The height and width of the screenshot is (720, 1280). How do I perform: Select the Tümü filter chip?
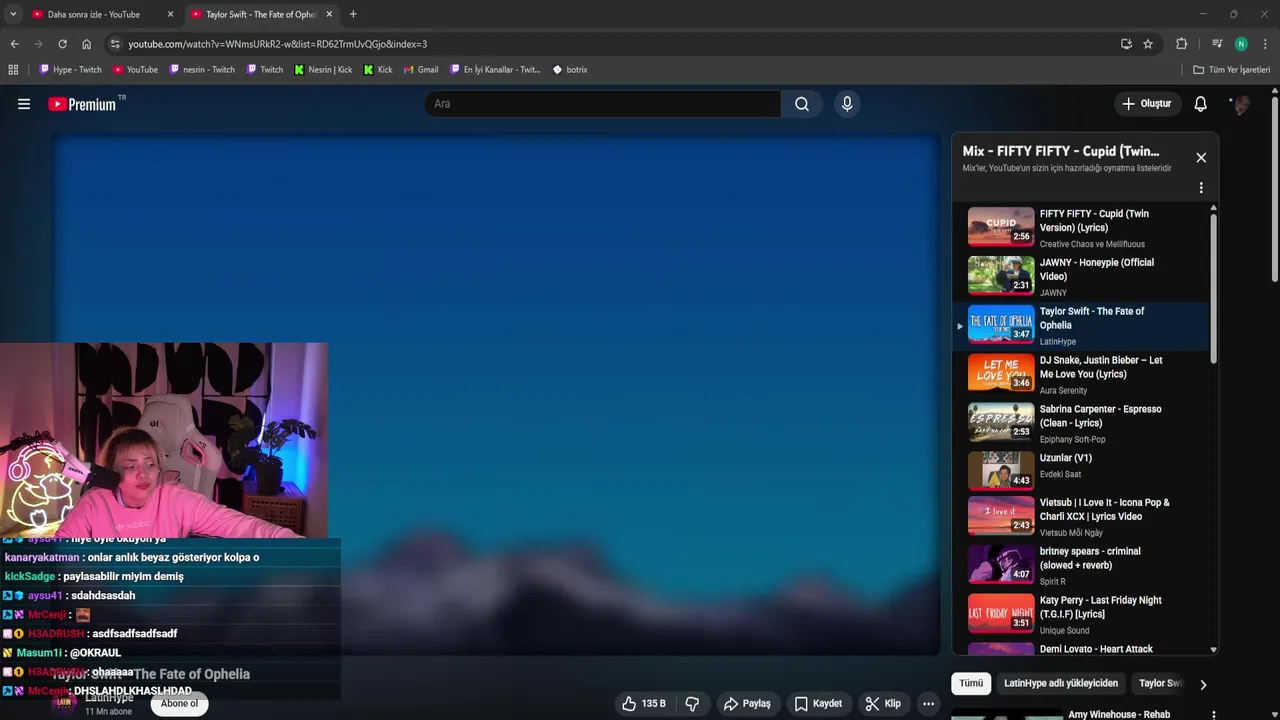pyautogui.click(x=971, y=684)
